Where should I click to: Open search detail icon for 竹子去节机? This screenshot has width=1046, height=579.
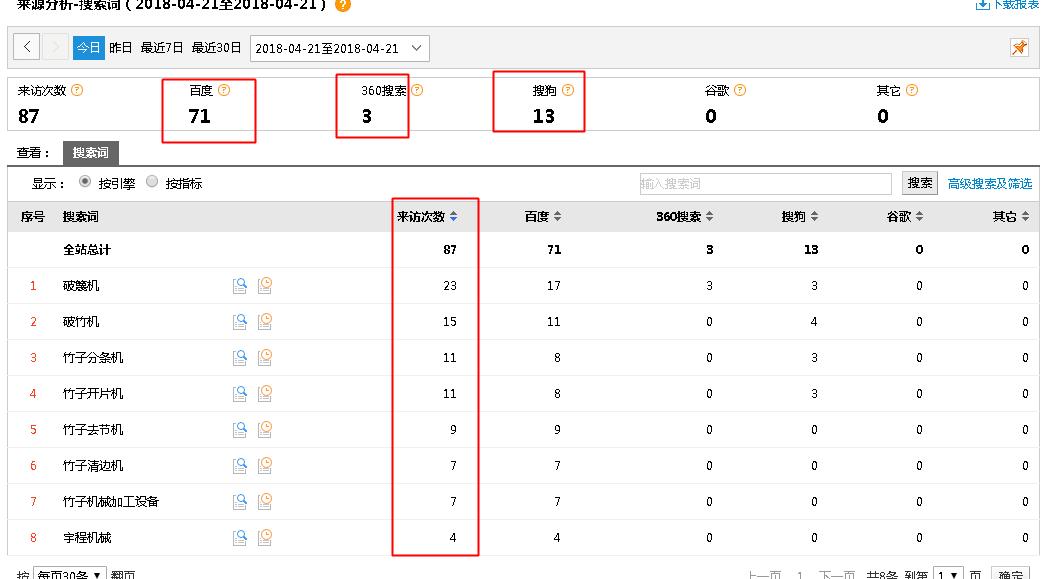coord(240,430)
